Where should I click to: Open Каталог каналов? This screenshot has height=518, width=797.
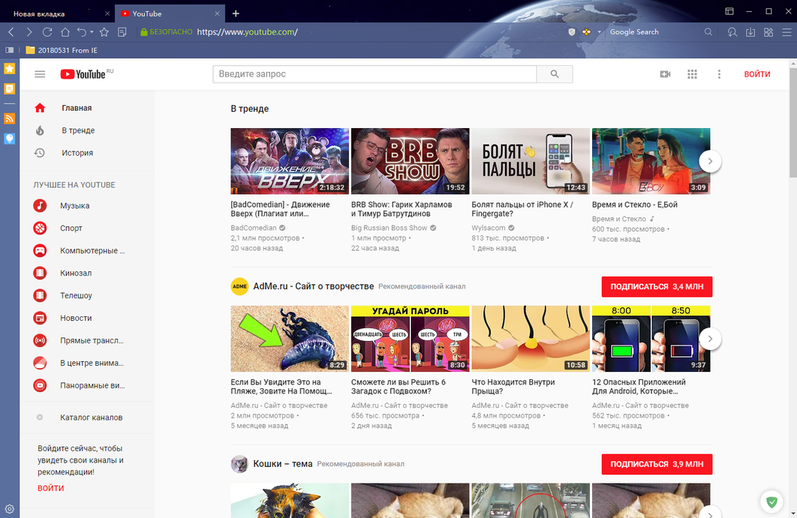(x=91, y=418)
